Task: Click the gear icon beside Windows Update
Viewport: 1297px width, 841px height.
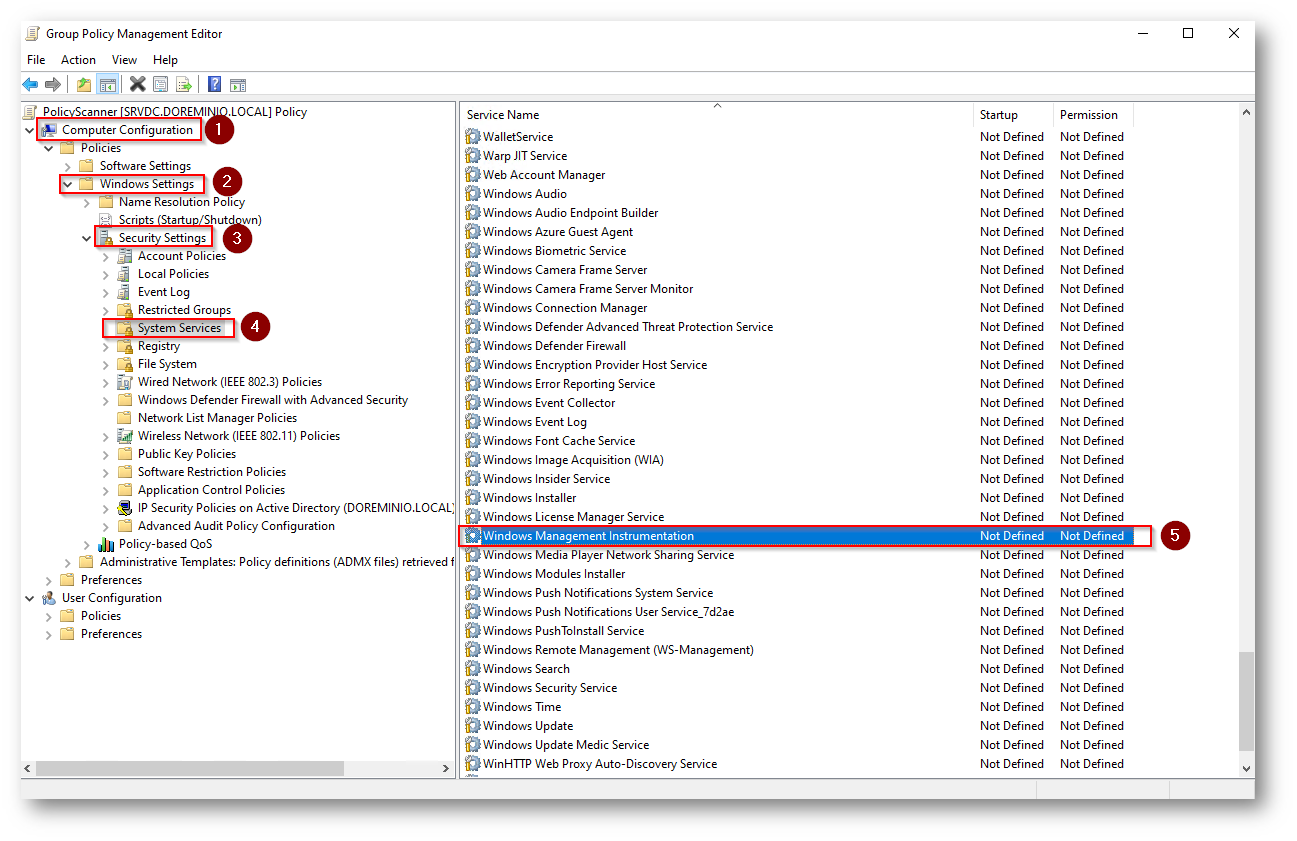Action: tap(473, 726)
